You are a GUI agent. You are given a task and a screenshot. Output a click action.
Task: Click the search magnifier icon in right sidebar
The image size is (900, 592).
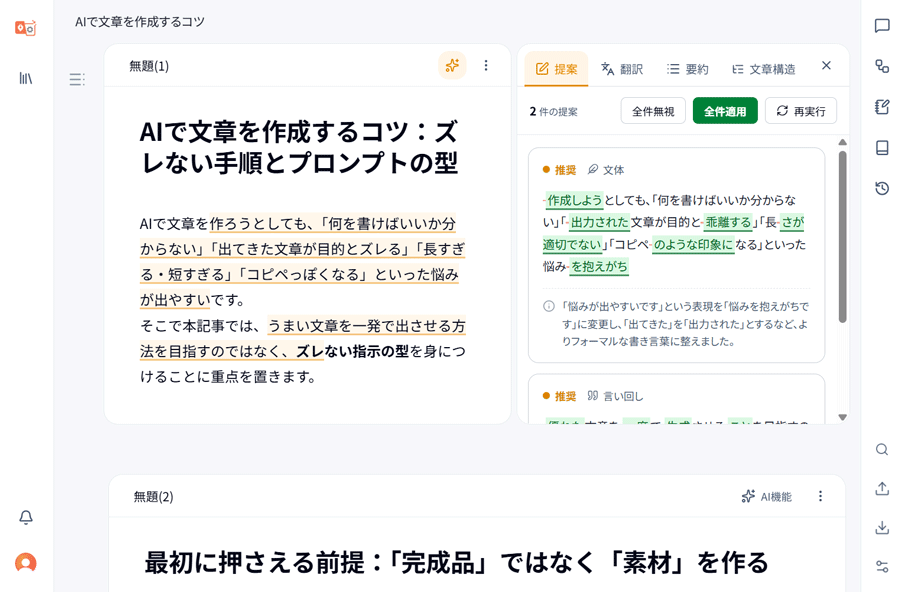coord(882,450)
